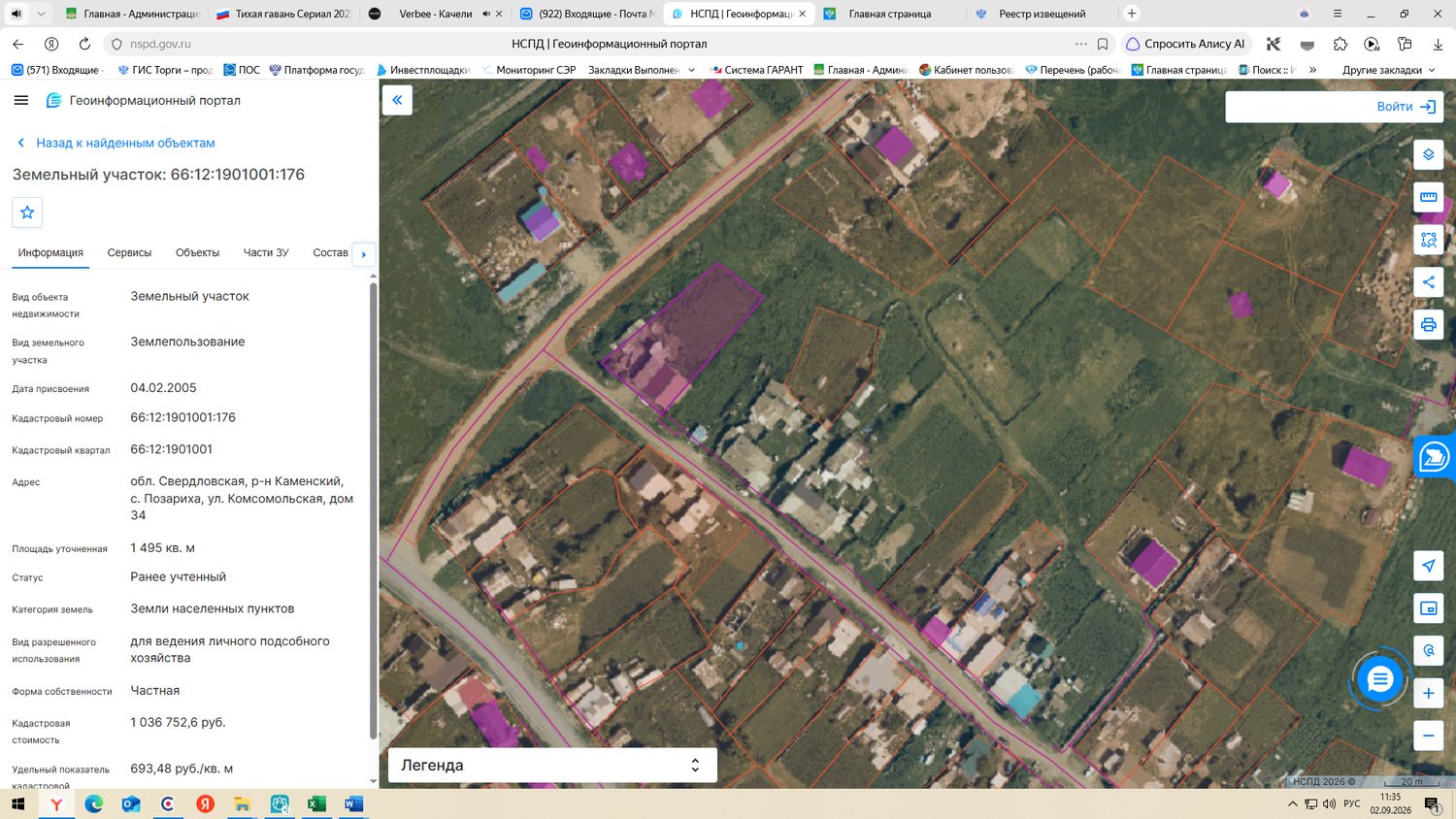Activate the ruler measurement tool
The image size is (1456, 819).
[x=1428, y=197]
